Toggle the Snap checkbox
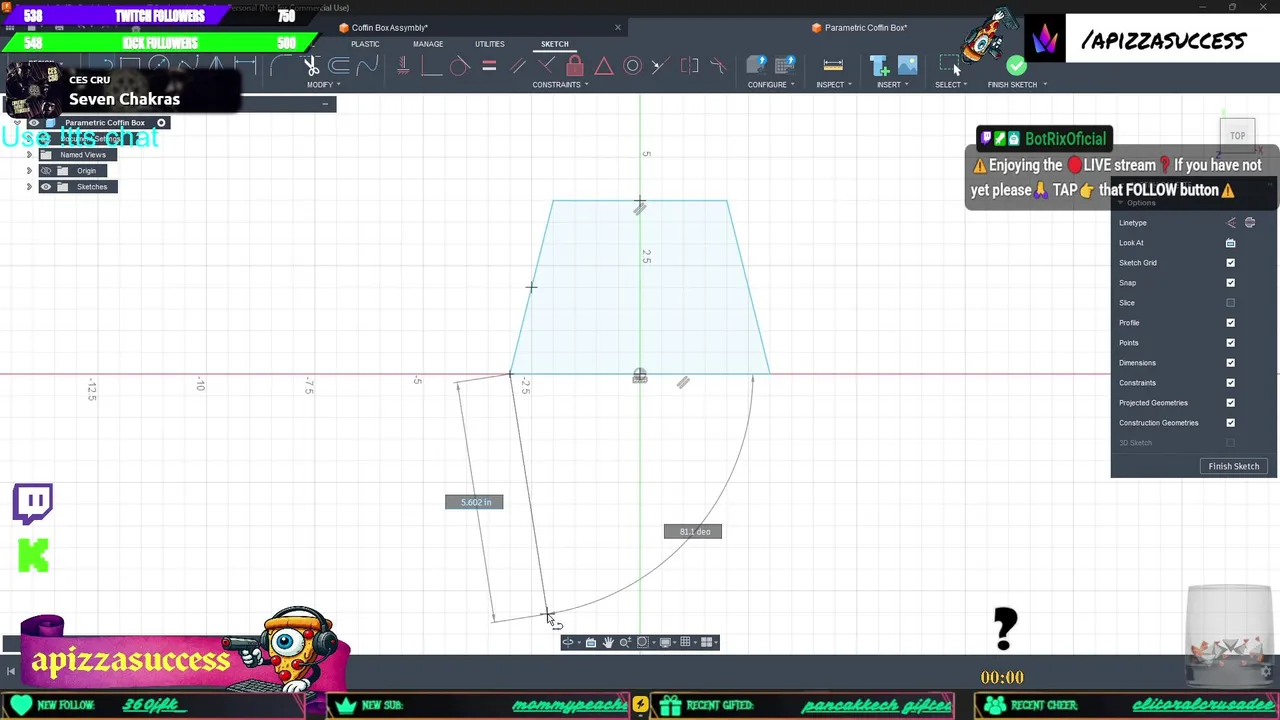 pos(1230,283)
